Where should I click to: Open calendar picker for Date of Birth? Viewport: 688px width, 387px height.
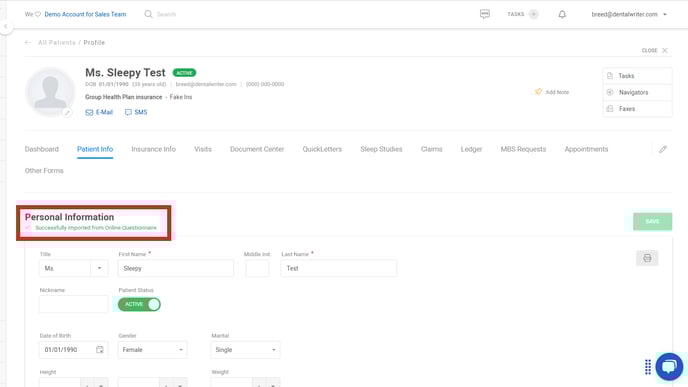point(100,350)
